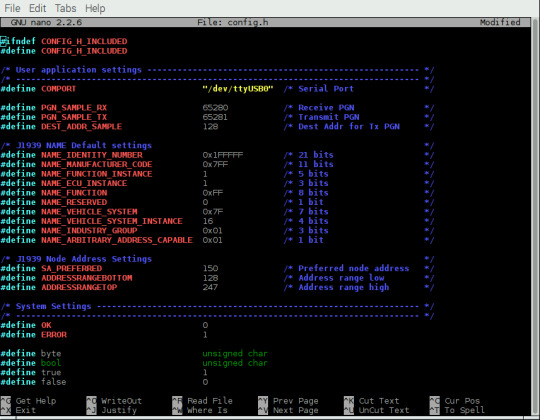Screen dimensions: 540x420
Task: Click the ^X Exit shortcut
Action: click(18, 410)
